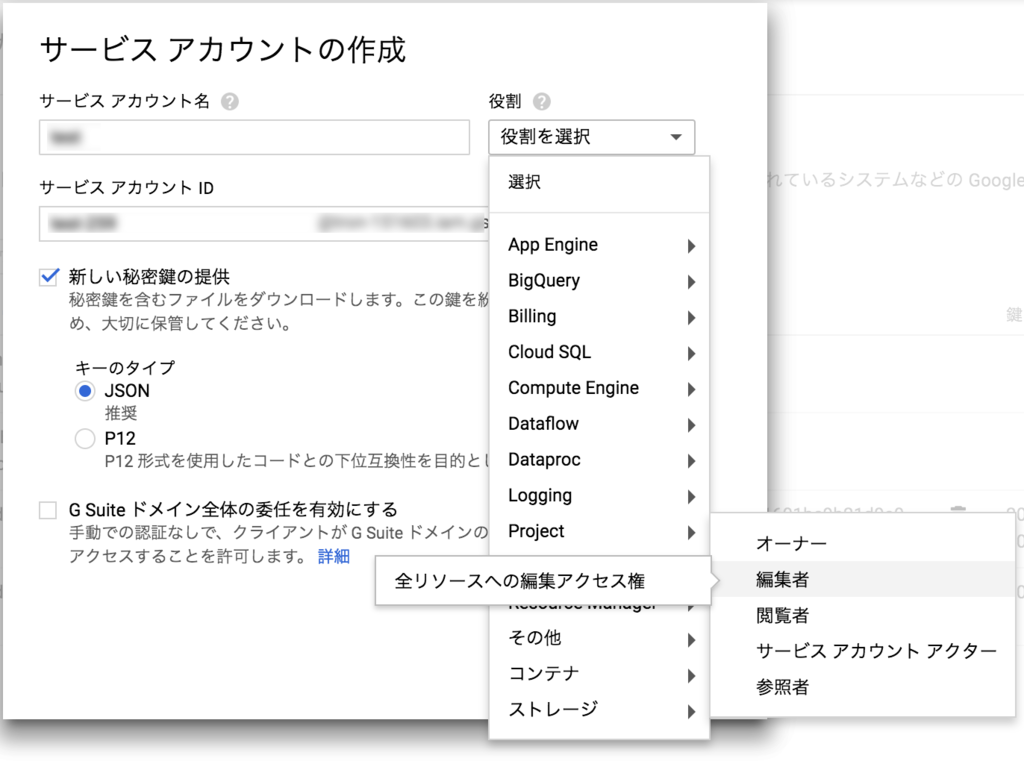Viewport: 1024px width, 770px height.
Task: Expand the Compute Engine role submenu
Action: click(x=599, y=389)
